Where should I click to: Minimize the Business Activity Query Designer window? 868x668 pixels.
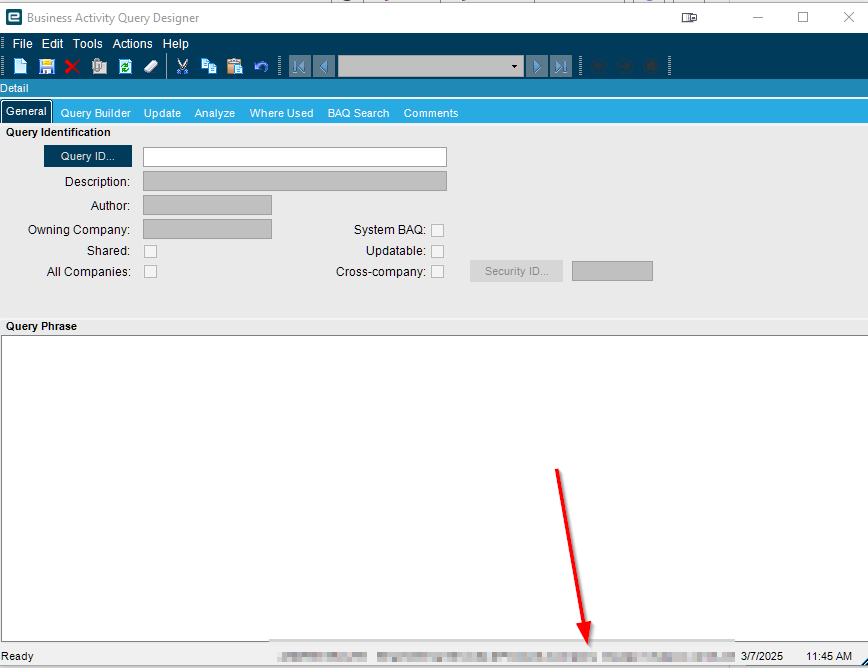758,18
